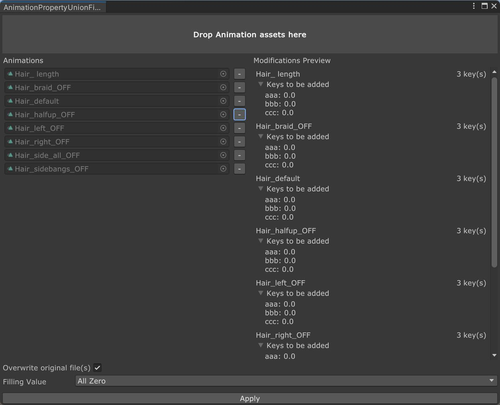
Task: Select the Hair_right_OFF animation field
Action: pos(116,142)
